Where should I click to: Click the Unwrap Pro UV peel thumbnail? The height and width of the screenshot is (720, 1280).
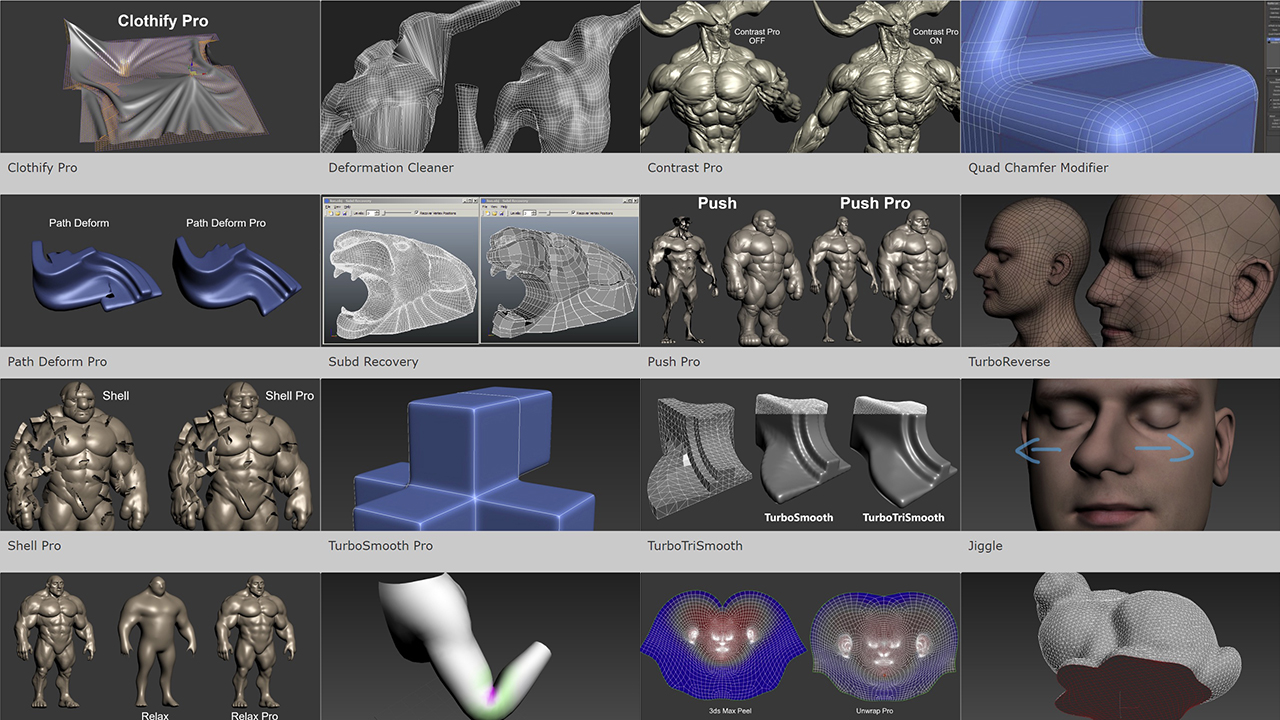pos(800,646)
